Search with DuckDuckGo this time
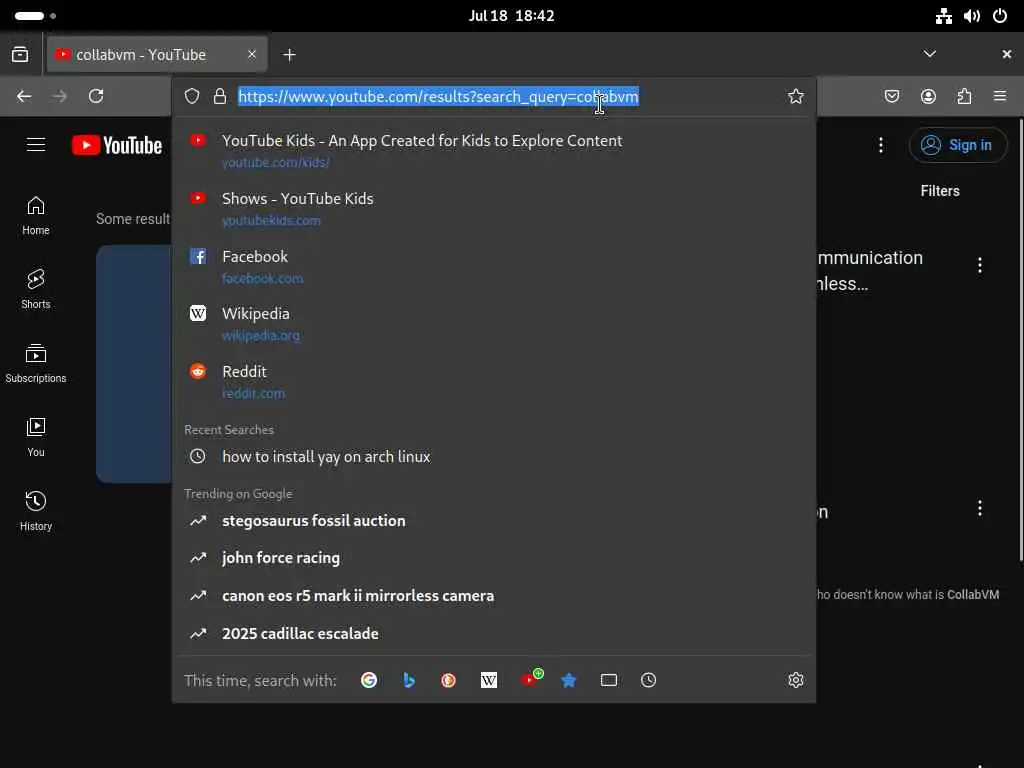This screenshot has height=768, width=1024. 449,680
